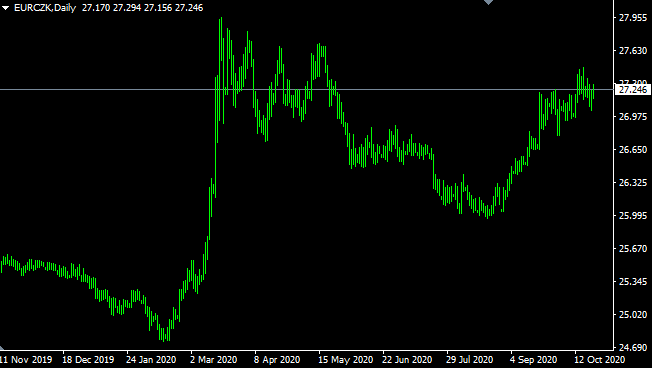Click the chart shift marker at top
This screenshot has width=652, height=368.
489,2
